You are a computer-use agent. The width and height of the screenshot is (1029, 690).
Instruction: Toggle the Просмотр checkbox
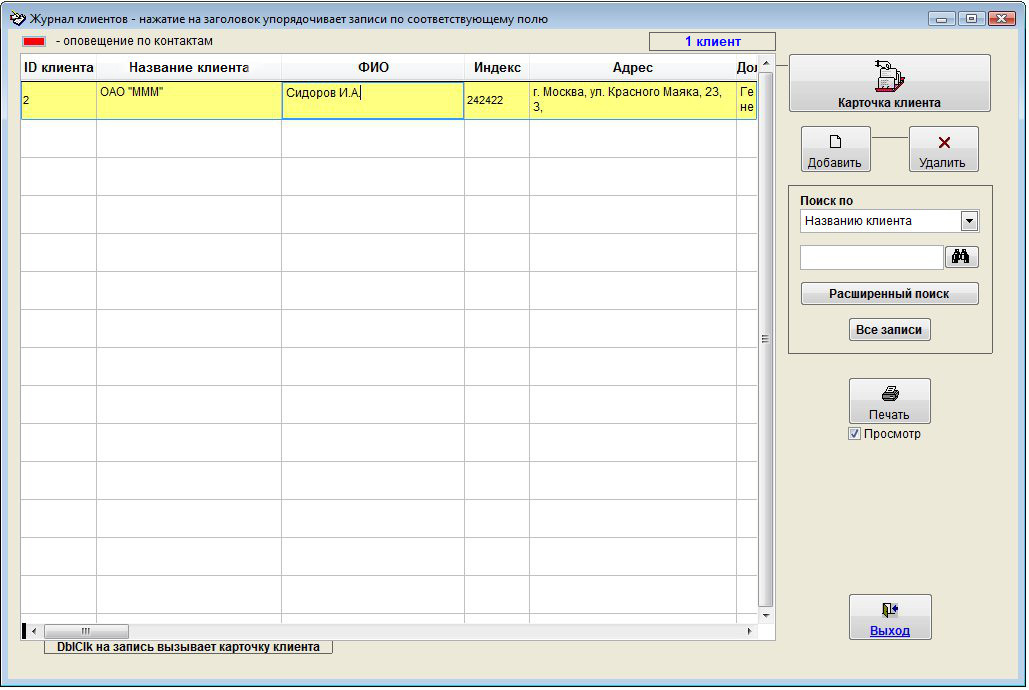(854, 434)
